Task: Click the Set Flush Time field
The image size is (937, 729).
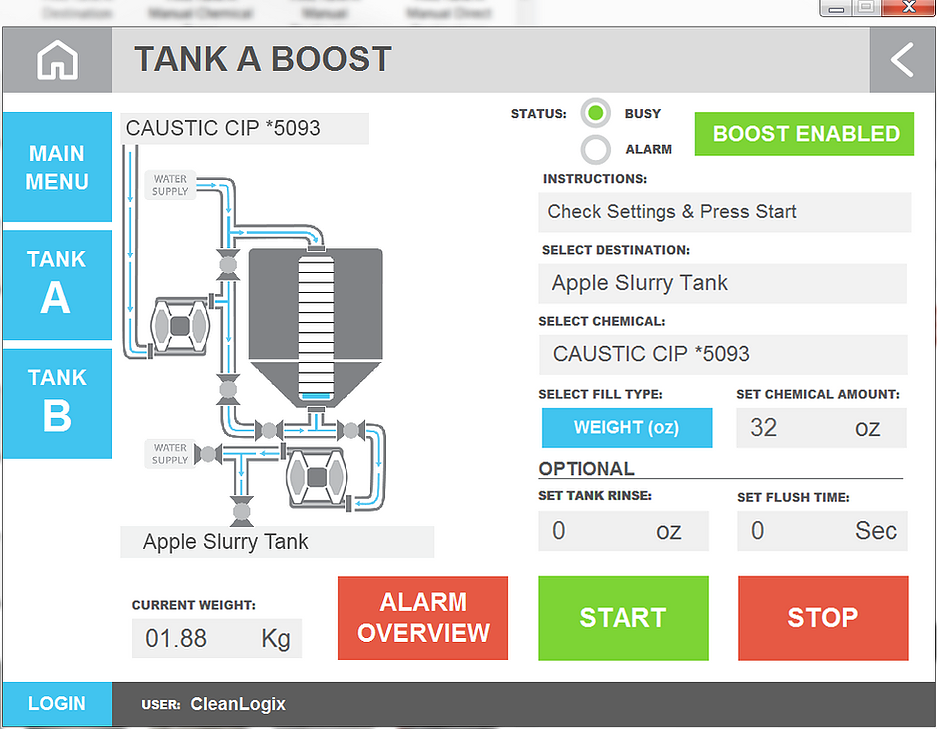Action: click(822, 531)
